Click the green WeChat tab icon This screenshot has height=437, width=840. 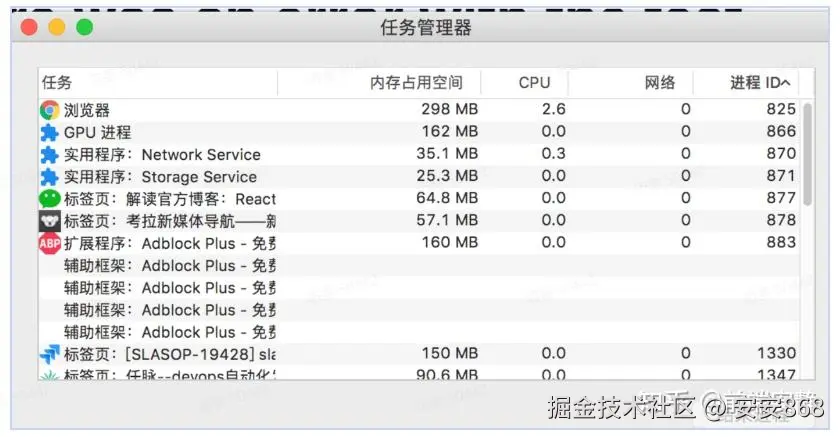[49, 199]
